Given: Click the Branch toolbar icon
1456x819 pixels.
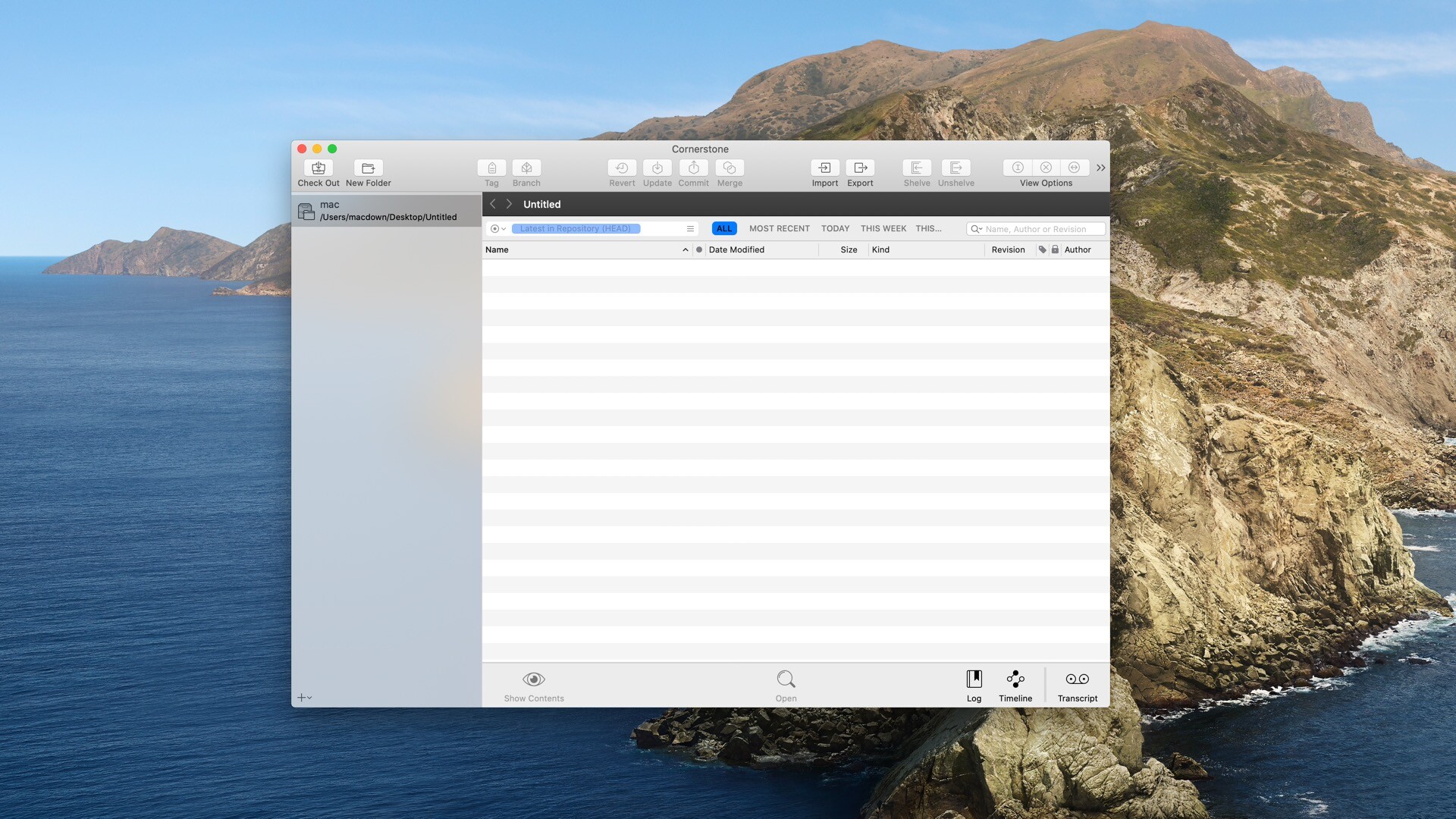Looking at the screenshot, I should (x=526, y=168).
